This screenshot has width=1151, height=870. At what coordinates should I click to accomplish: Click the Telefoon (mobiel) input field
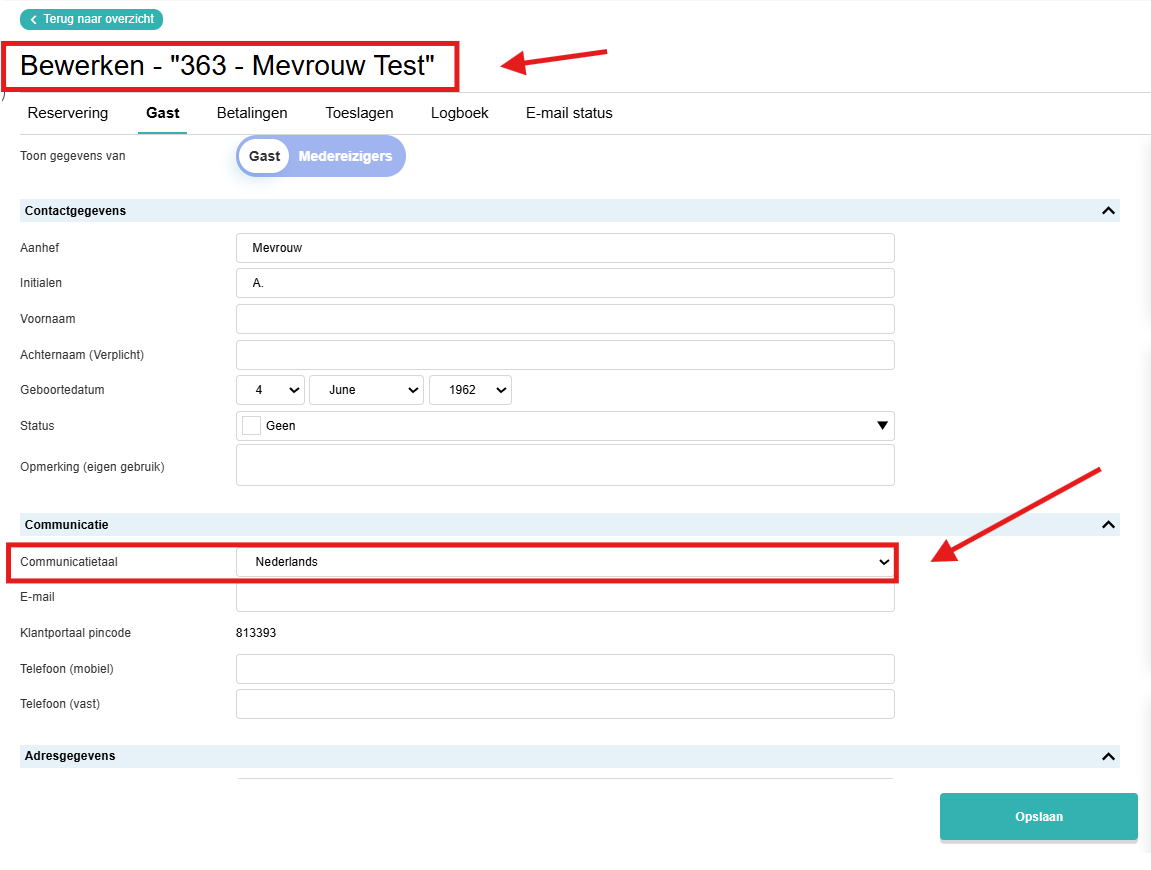[565, 669]
